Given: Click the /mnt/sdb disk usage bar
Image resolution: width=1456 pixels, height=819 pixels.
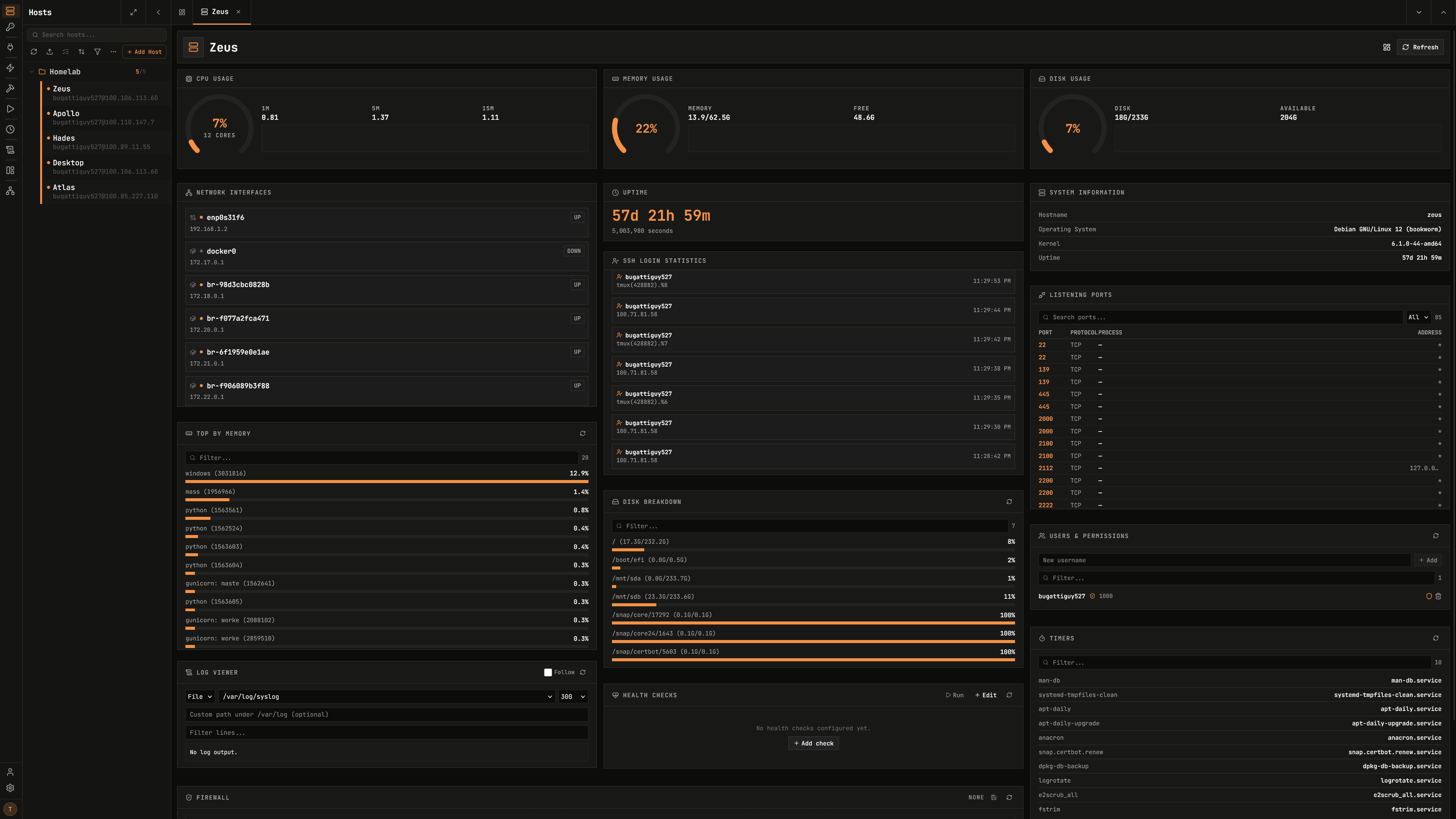Looking at the screenshot, I should coord(813,605).
